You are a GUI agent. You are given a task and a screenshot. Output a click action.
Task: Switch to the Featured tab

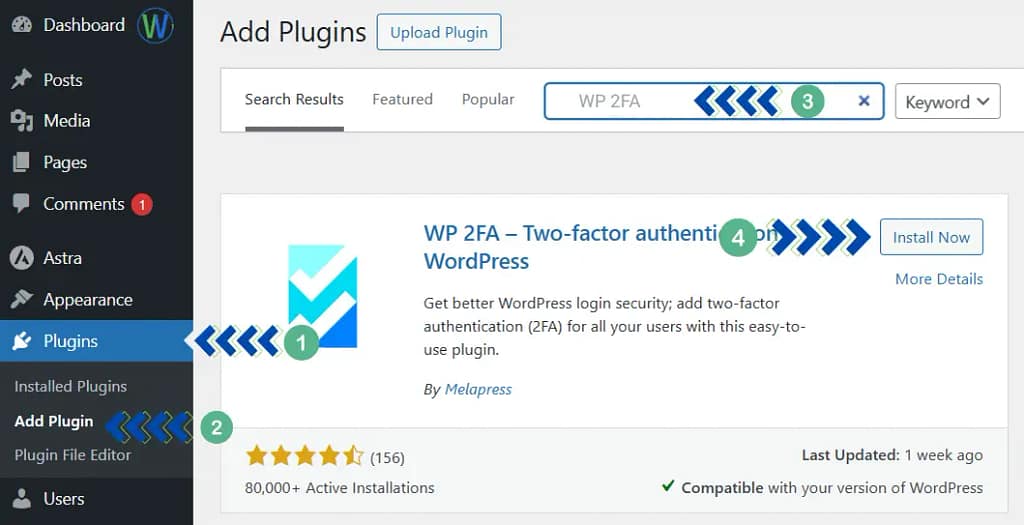point(402,99)
